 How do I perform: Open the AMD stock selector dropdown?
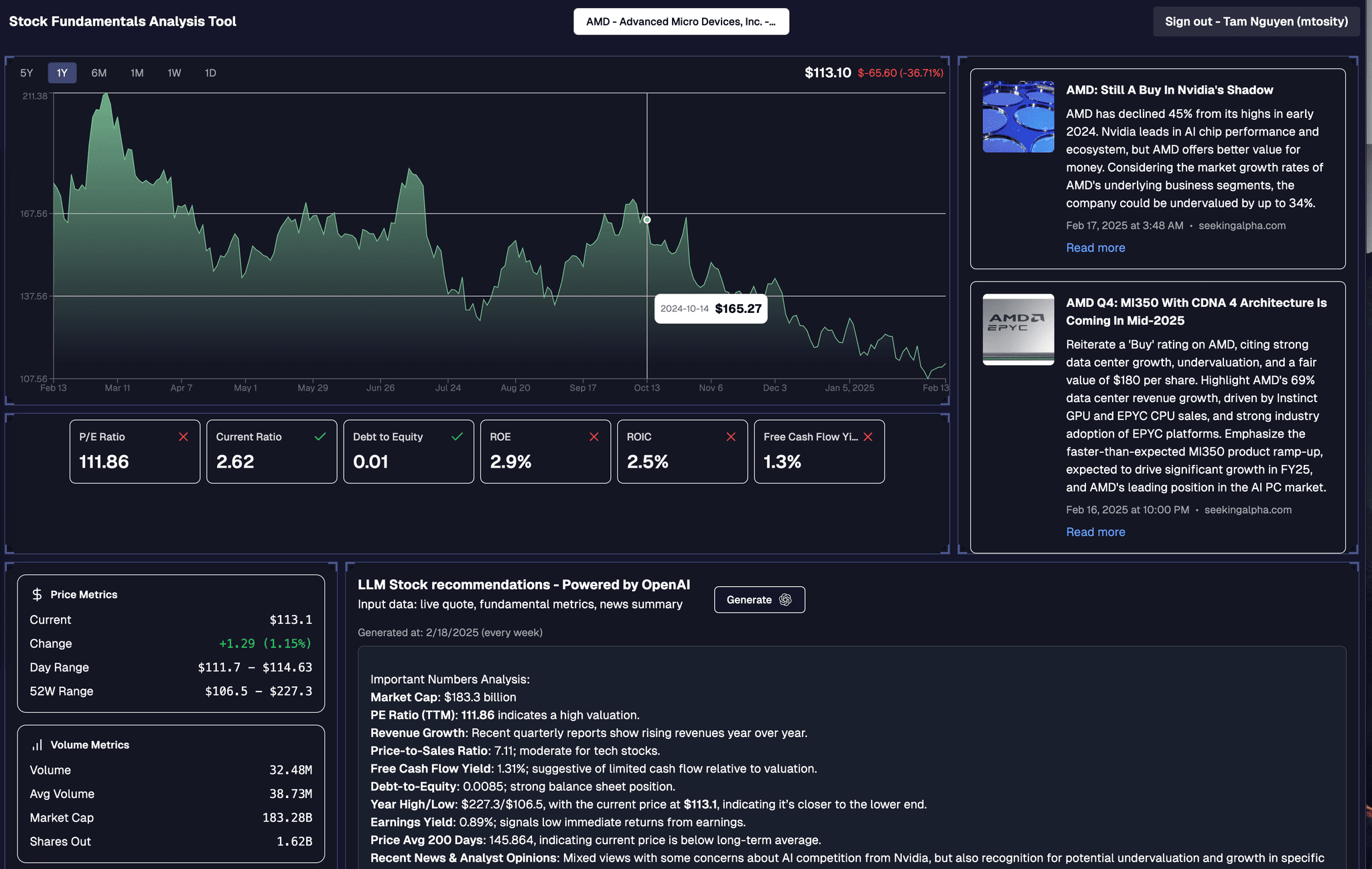pyautogui.click(x=681, y=21)
